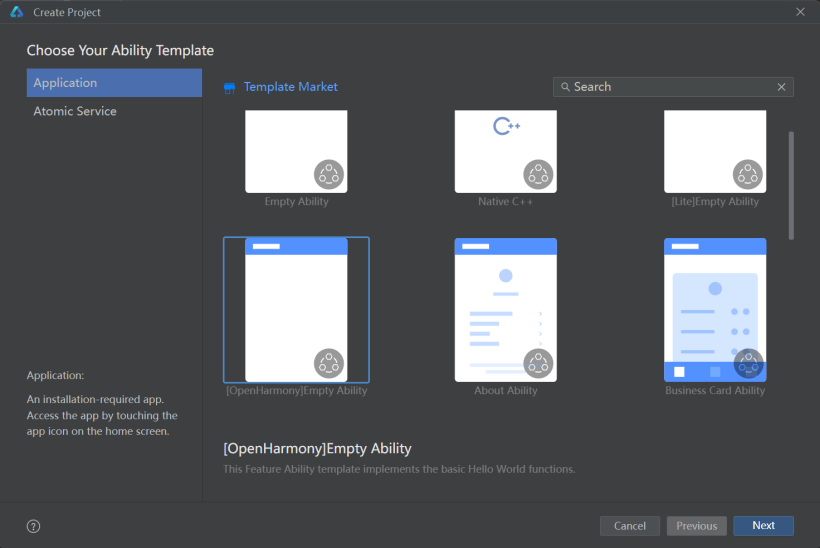Select the Atomic Service category

coord(114,111)
